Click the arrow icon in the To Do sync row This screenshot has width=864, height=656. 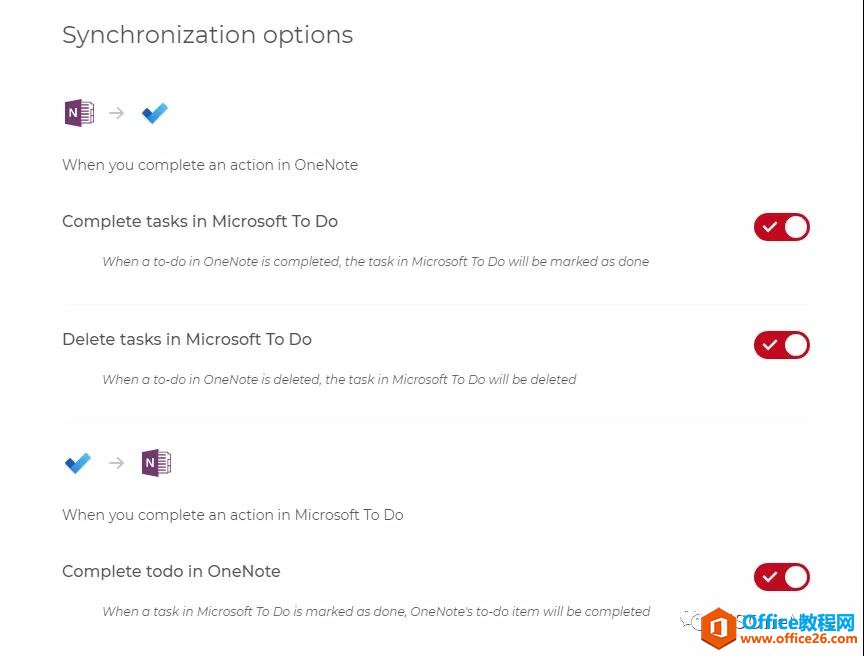(116, 463)
